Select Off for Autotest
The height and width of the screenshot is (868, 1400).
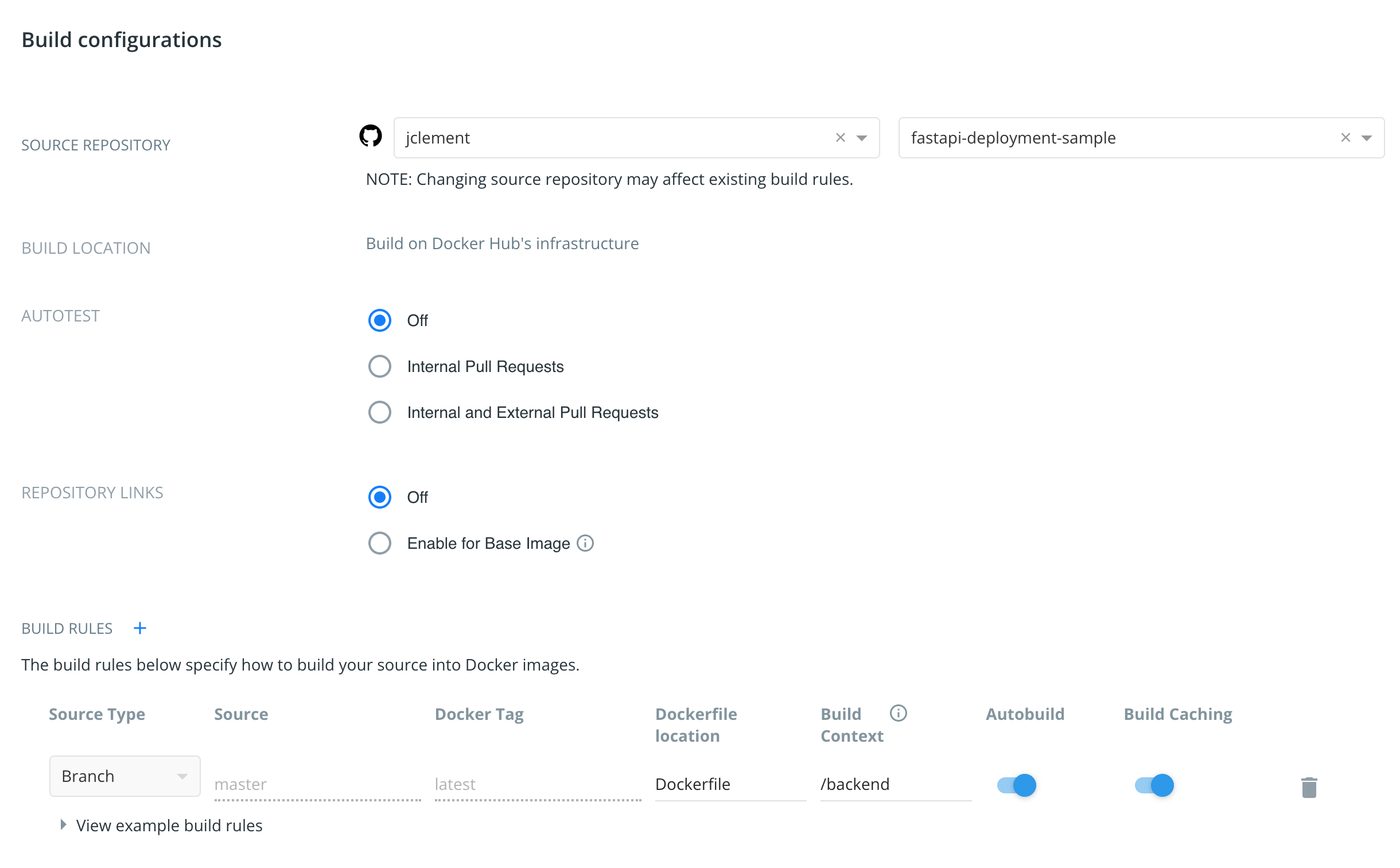379,321
